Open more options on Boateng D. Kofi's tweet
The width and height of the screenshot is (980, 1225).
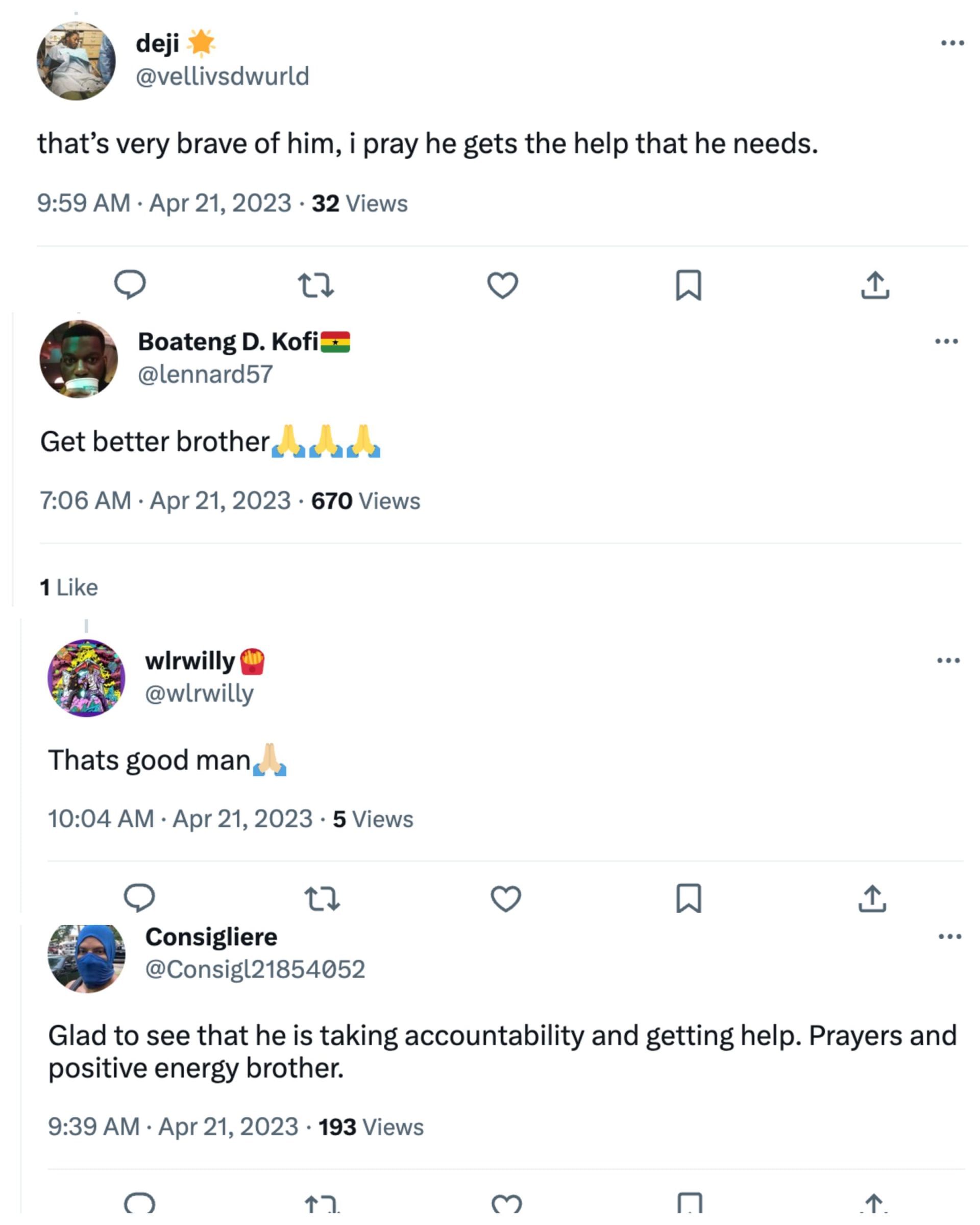(946, 341)
